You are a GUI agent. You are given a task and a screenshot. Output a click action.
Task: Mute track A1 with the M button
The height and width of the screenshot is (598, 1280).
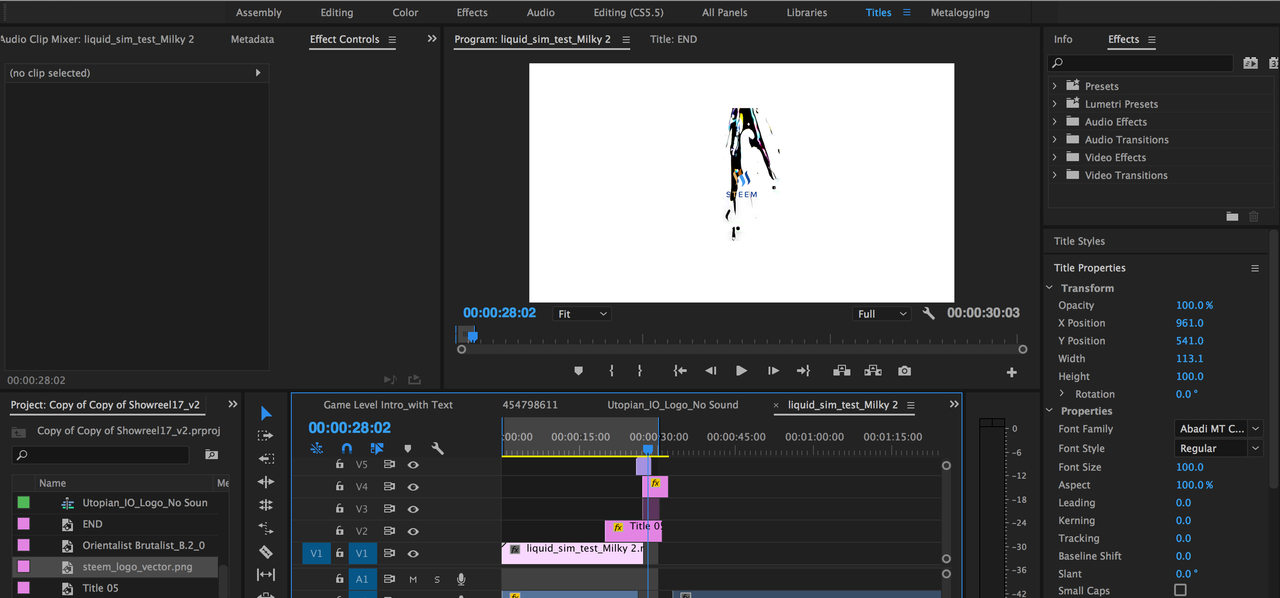pyautogui.click(x=413, y=579)
